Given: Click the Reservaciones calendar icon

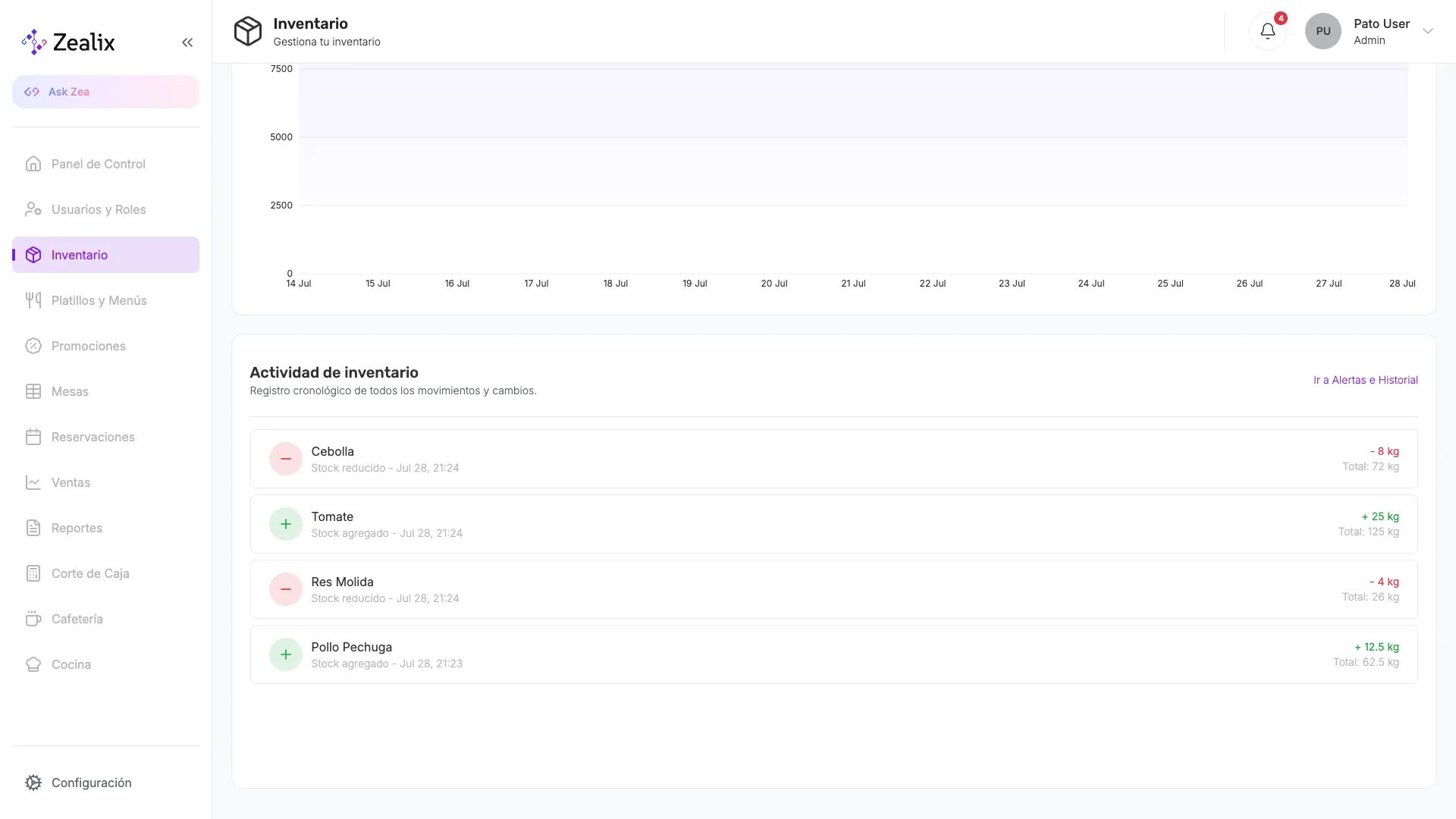Looking at the screenshot, I should tap(33, 437).
